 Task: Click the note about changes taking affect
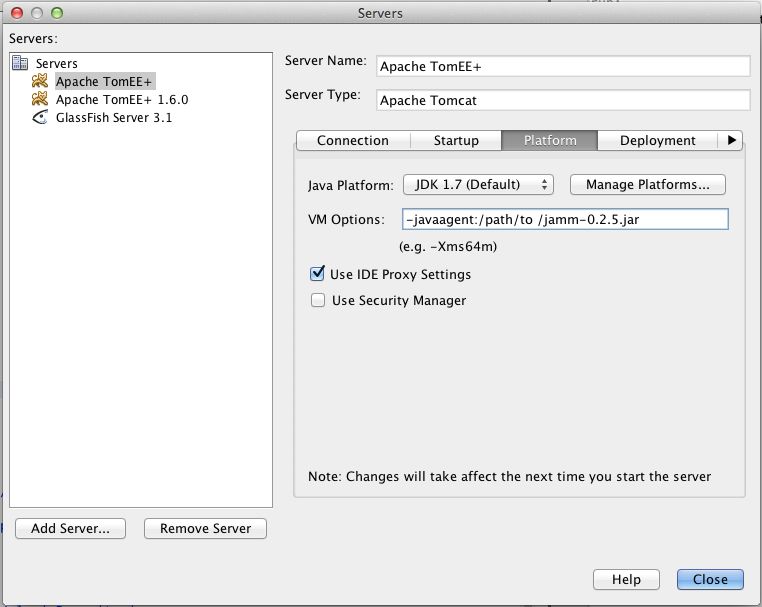(x=509, y=476)
